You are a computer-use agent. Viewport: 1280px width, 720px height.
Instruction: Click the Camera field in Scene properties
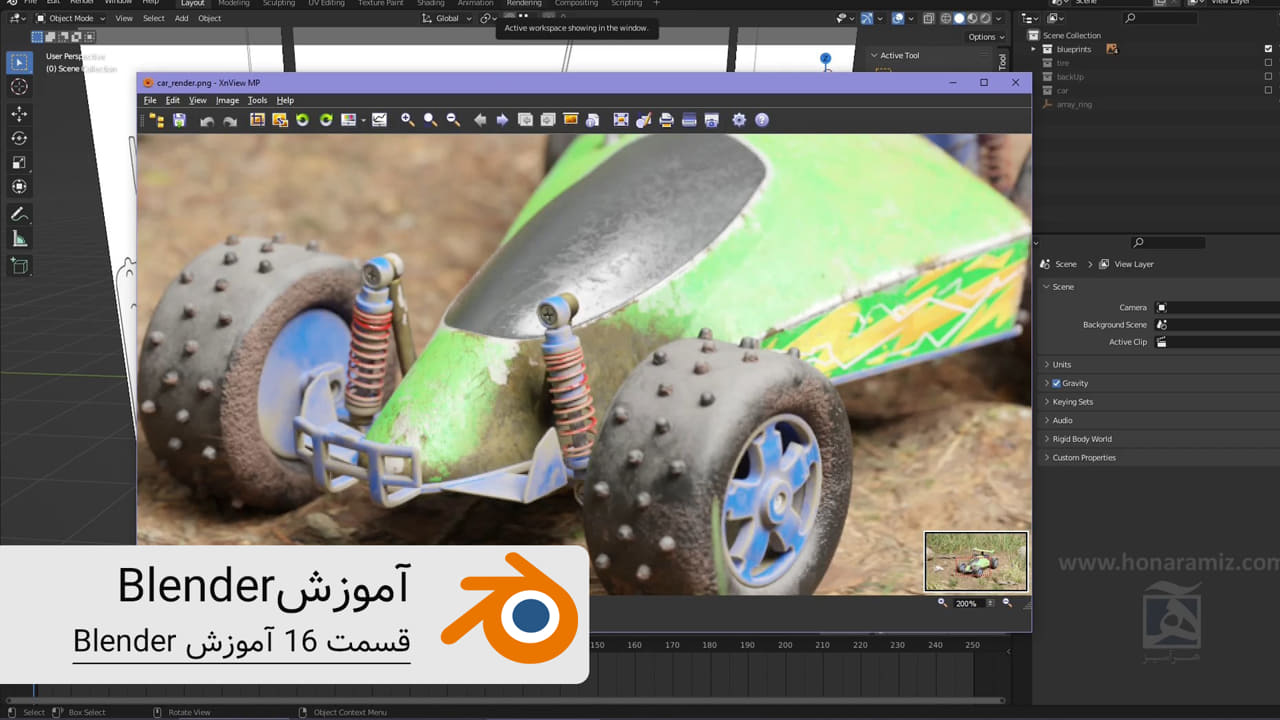[x=1217, y=307]
